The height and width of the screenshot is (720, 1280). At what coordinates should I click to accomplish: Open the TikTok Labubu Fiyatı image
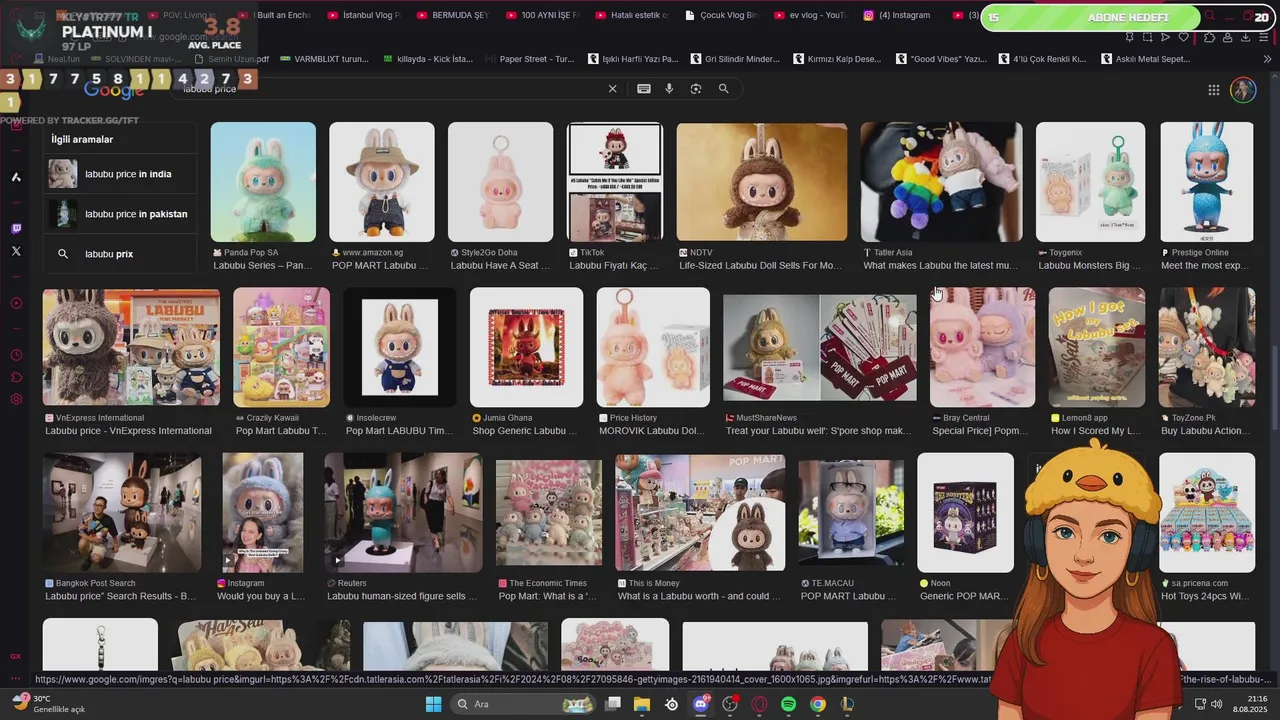[x=615, y=182]
